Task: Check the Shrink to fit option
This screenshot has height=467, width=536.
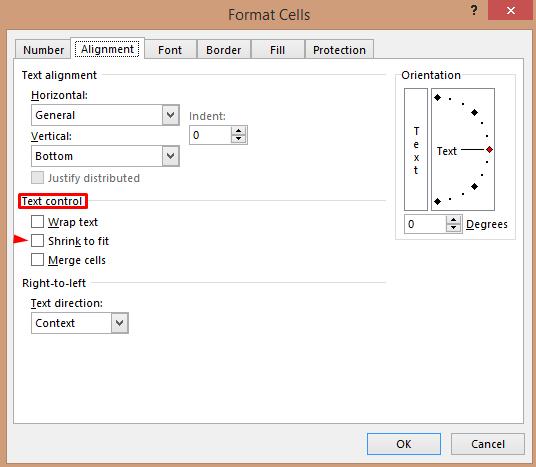Action: (x=37, y=241)
